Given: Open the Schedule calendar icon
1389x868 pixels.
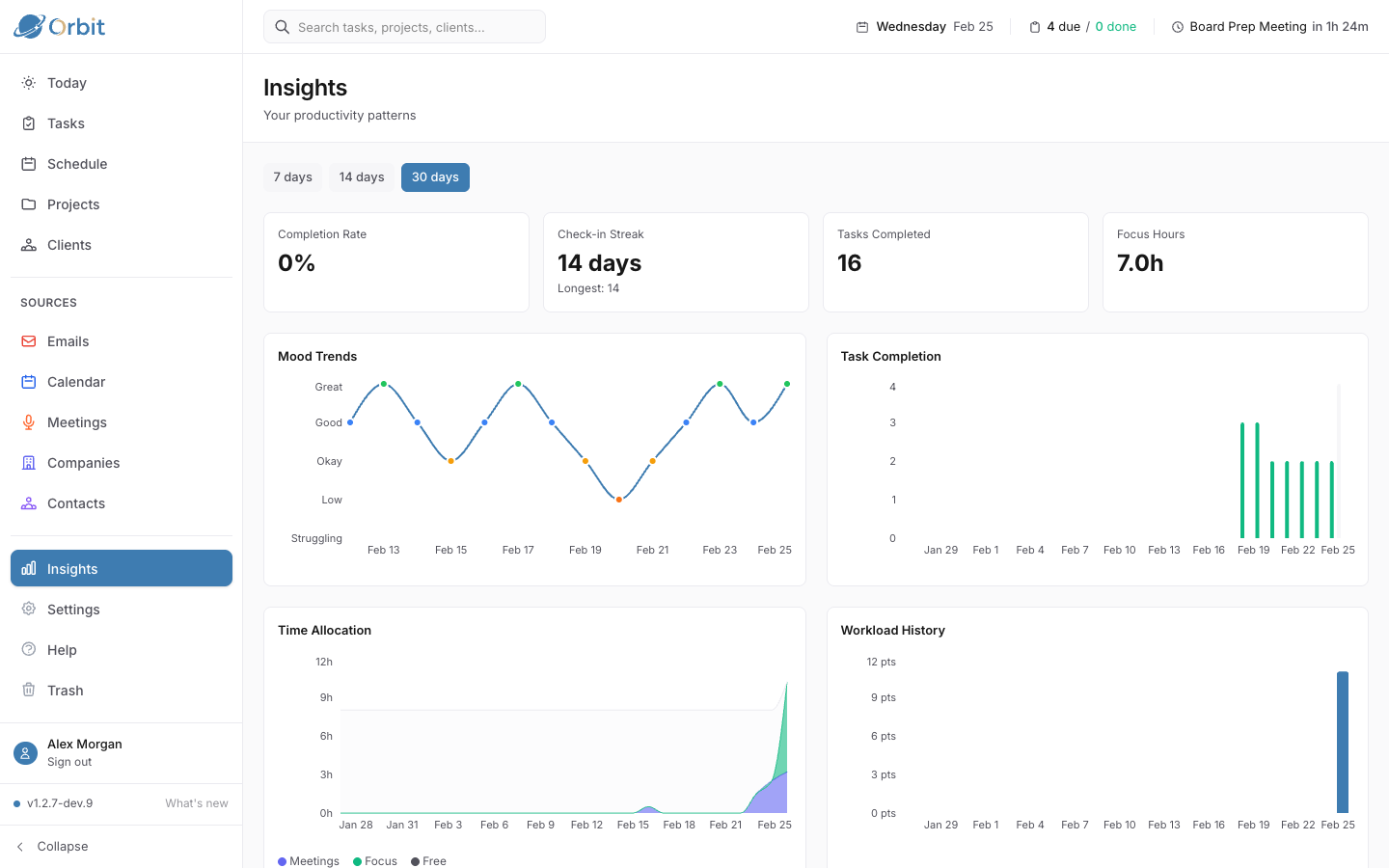Looking at the screenshot, I should (30, 163).
